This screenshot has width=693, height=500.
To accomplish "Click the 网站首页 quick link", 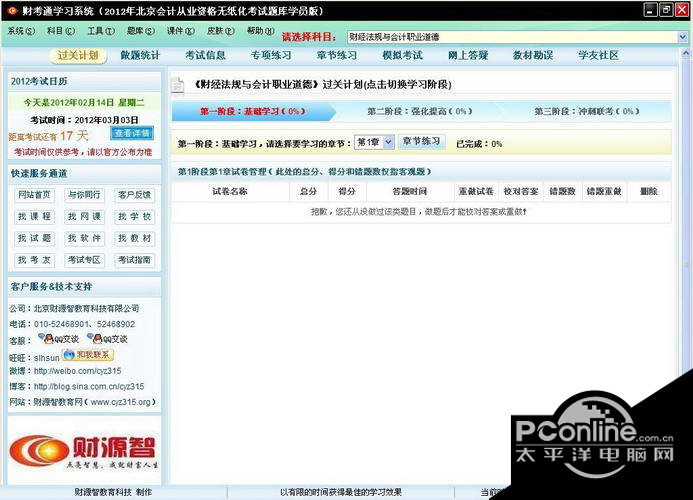I will (x=34, y=195).
